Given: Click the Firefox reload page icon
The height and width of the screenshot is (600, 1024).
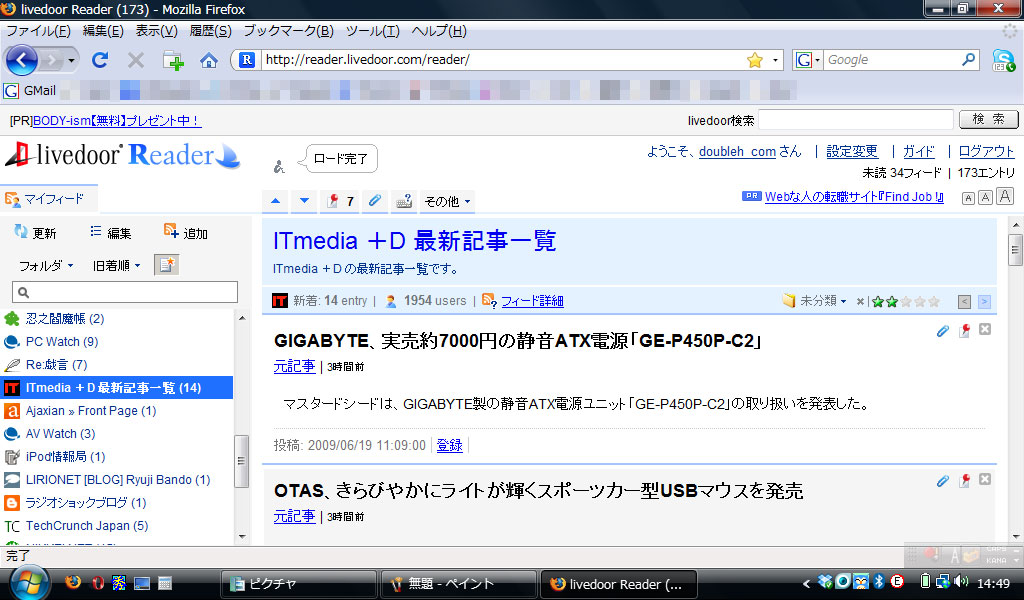Looking at the screenshot, I should [x=100, y=60].
